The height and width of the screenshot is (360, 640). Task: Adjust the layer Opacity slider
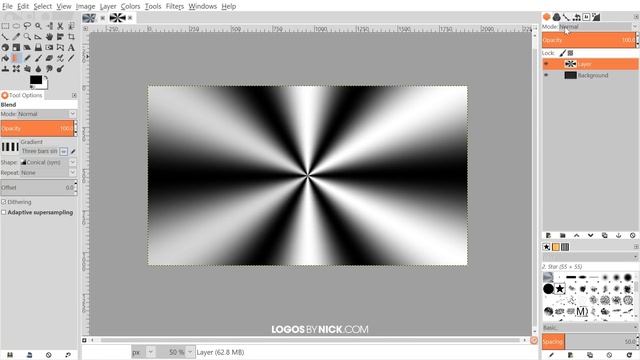coord(589,40)
